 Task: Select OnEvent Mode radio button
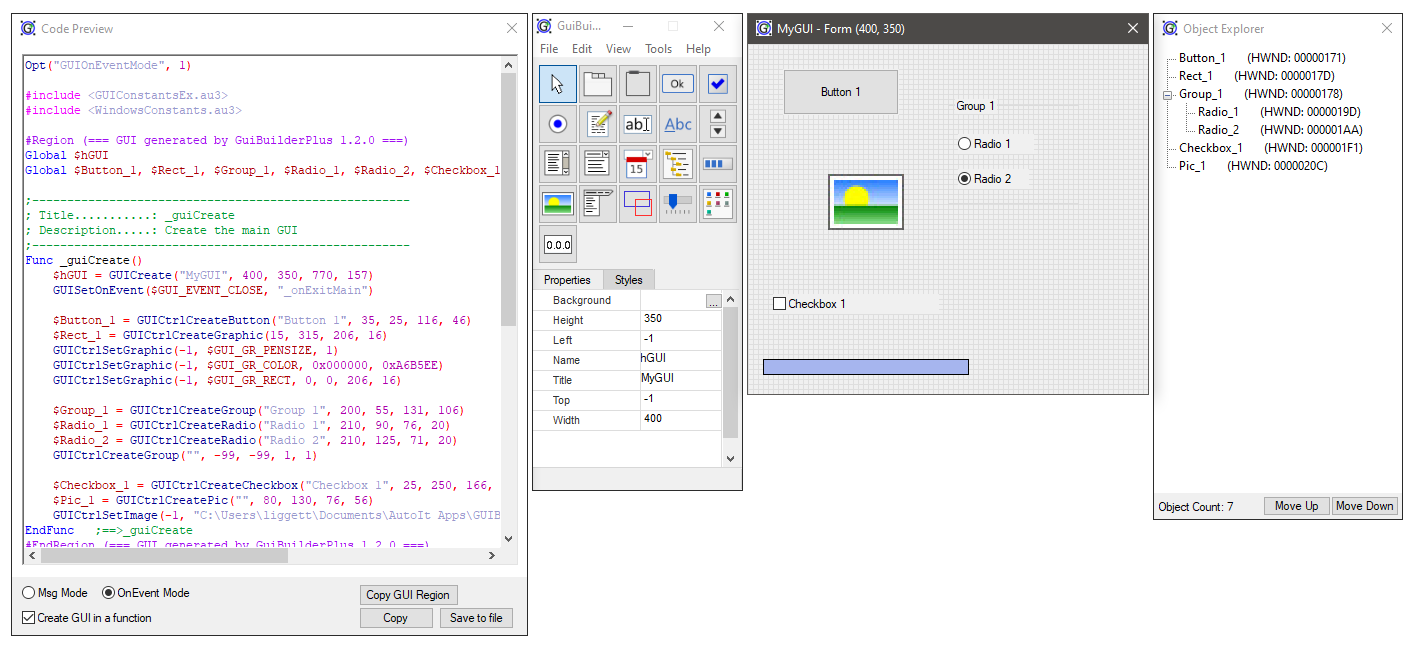coord(146,593)
